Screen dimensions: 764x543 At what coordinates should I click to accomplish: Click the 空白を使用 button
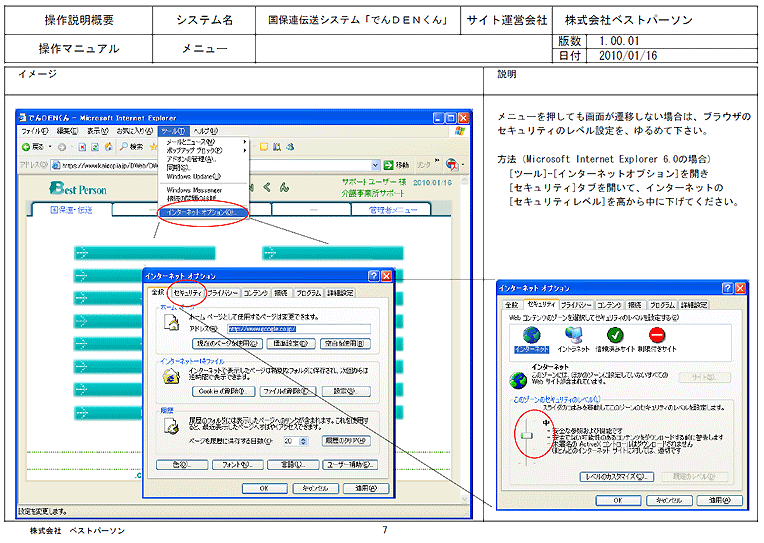tap(345, 344)
